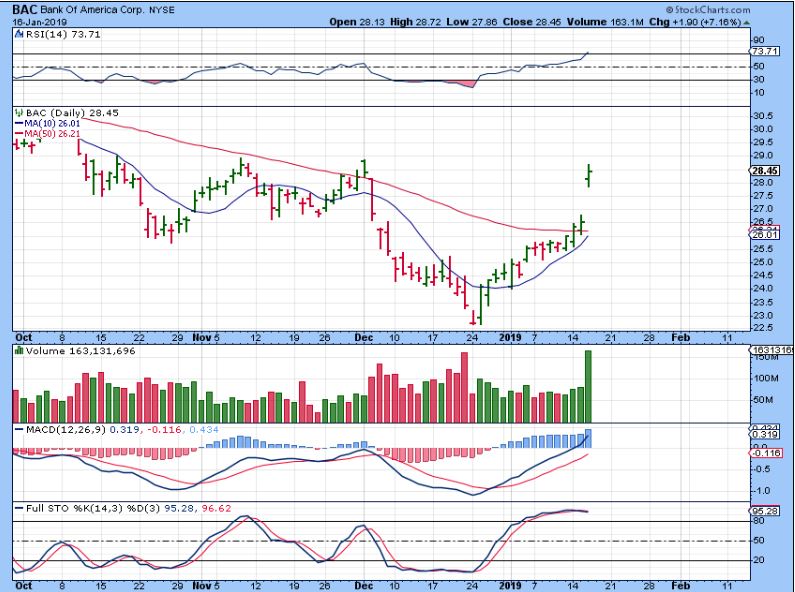This screenshot has width=795, height=592.
Task: Click the MACD(12,26,9) indicator label
Action: [66, 429]
